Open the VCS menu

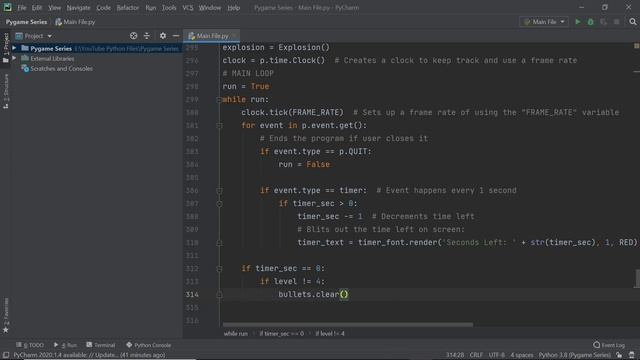(x=188, y=8)
